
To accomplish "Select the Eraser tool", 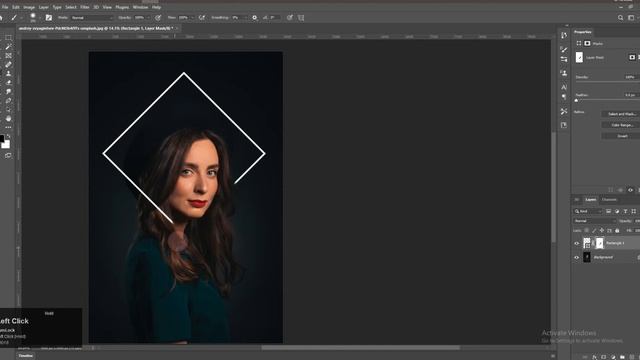I will [8, 82].
